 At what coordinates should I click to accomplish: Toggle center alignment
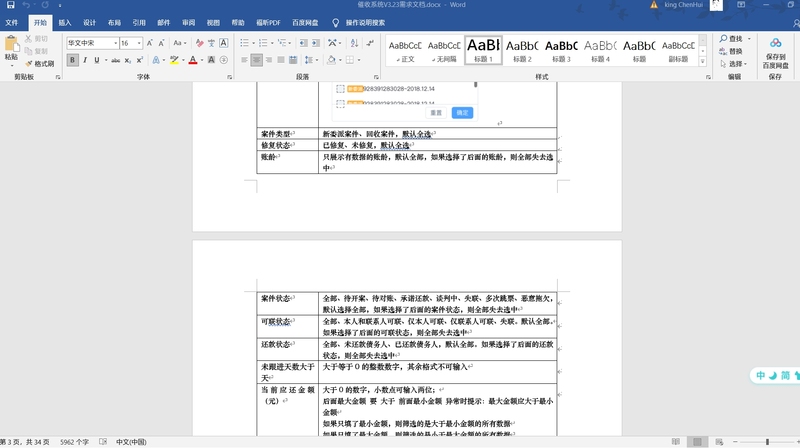(x=257, y=60)
